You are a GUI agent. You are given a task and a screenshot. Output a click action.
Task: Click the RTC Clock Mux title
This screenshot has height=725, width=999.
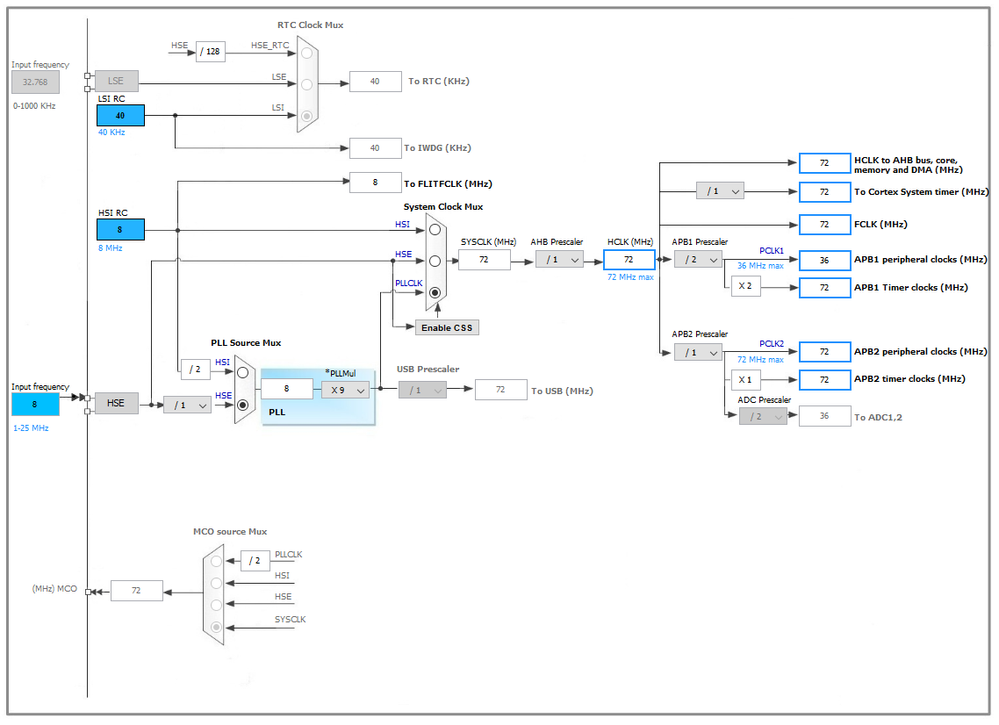(x=310, y=25)
